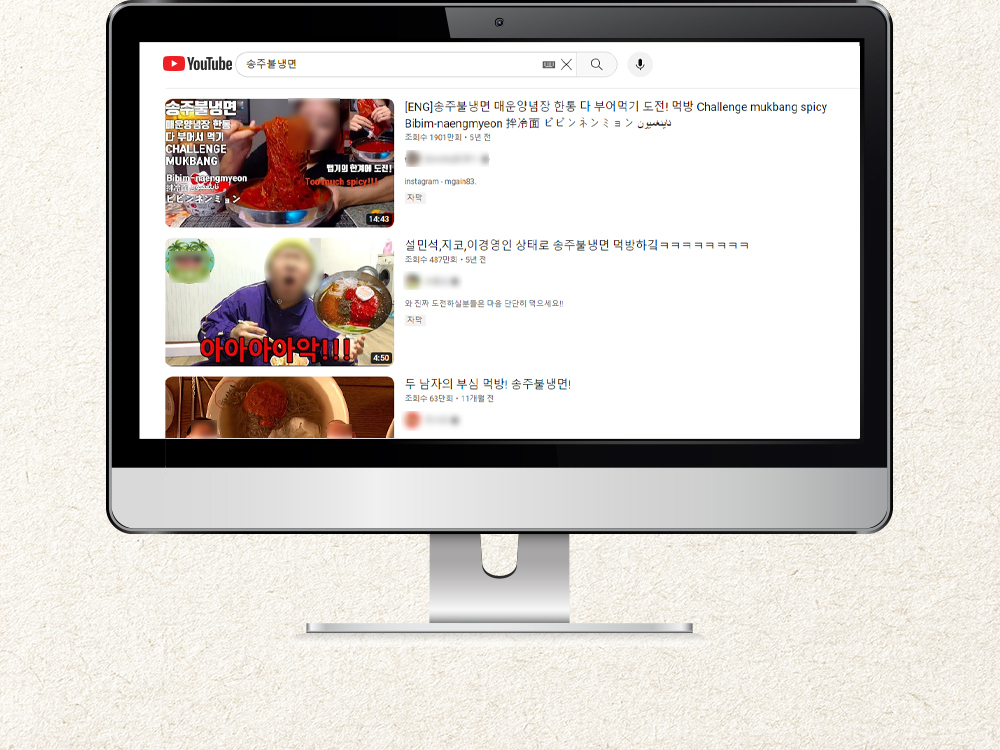Click the 14:43 duration badge on thumbnail

point(378,219)
